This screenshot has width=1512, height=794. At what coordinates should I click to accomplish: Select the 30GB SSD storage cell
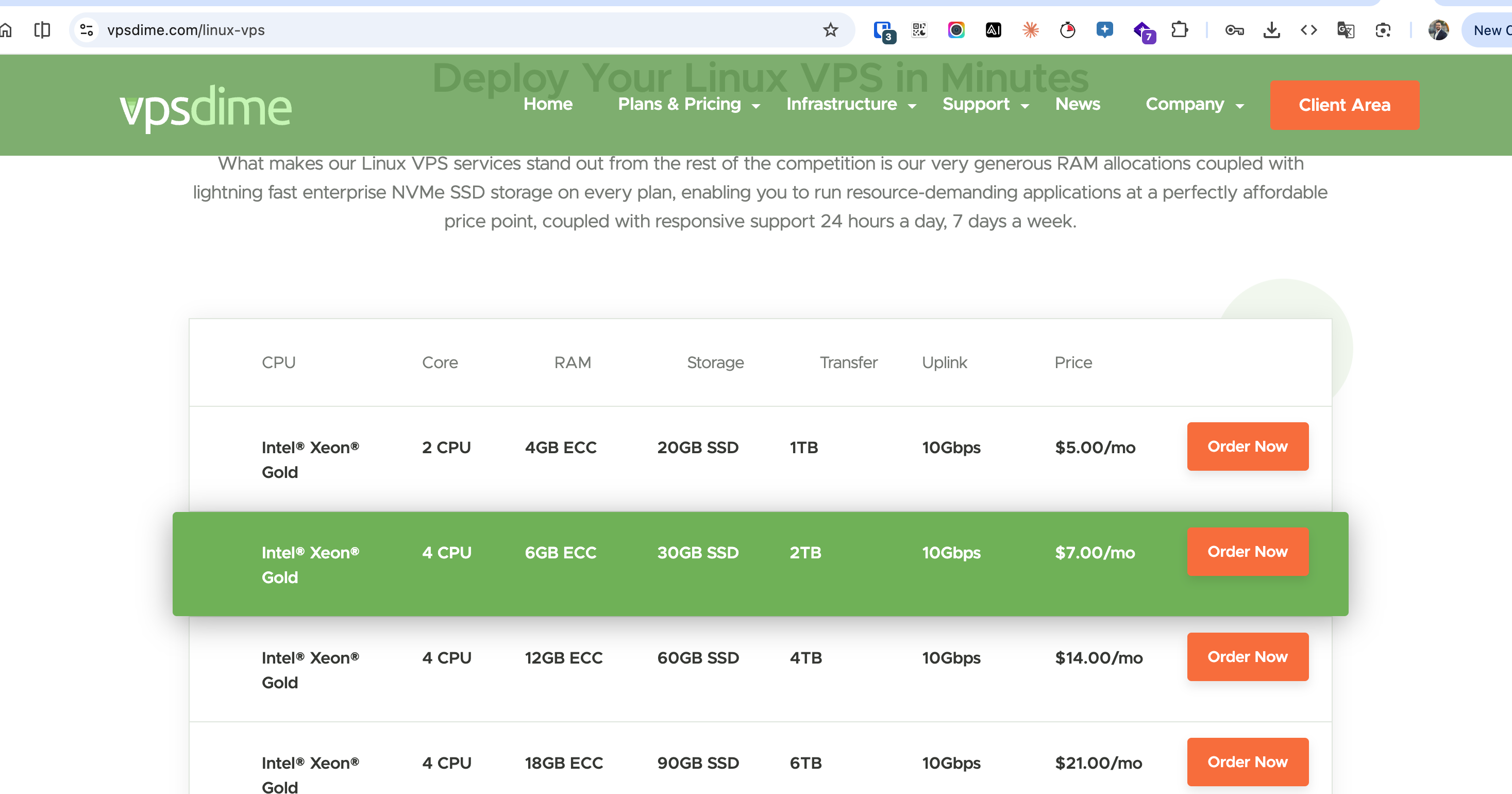coord(698,553)
